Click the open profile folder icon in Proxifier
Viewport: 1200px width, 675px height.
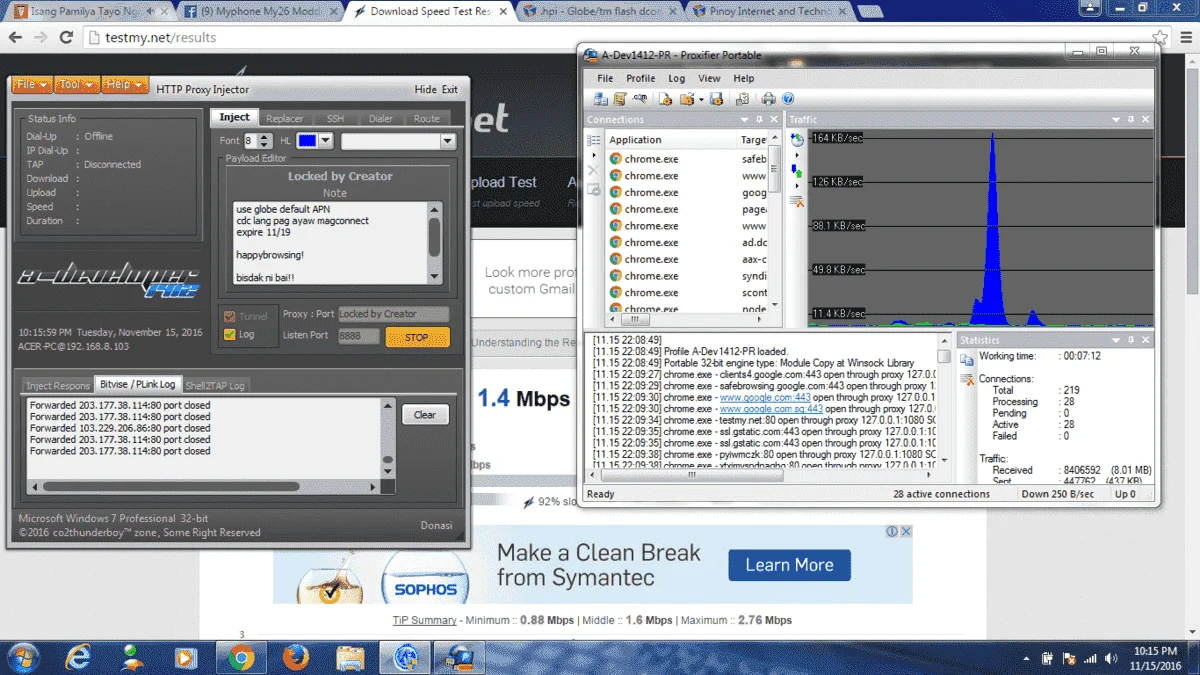tap(687, 99)
